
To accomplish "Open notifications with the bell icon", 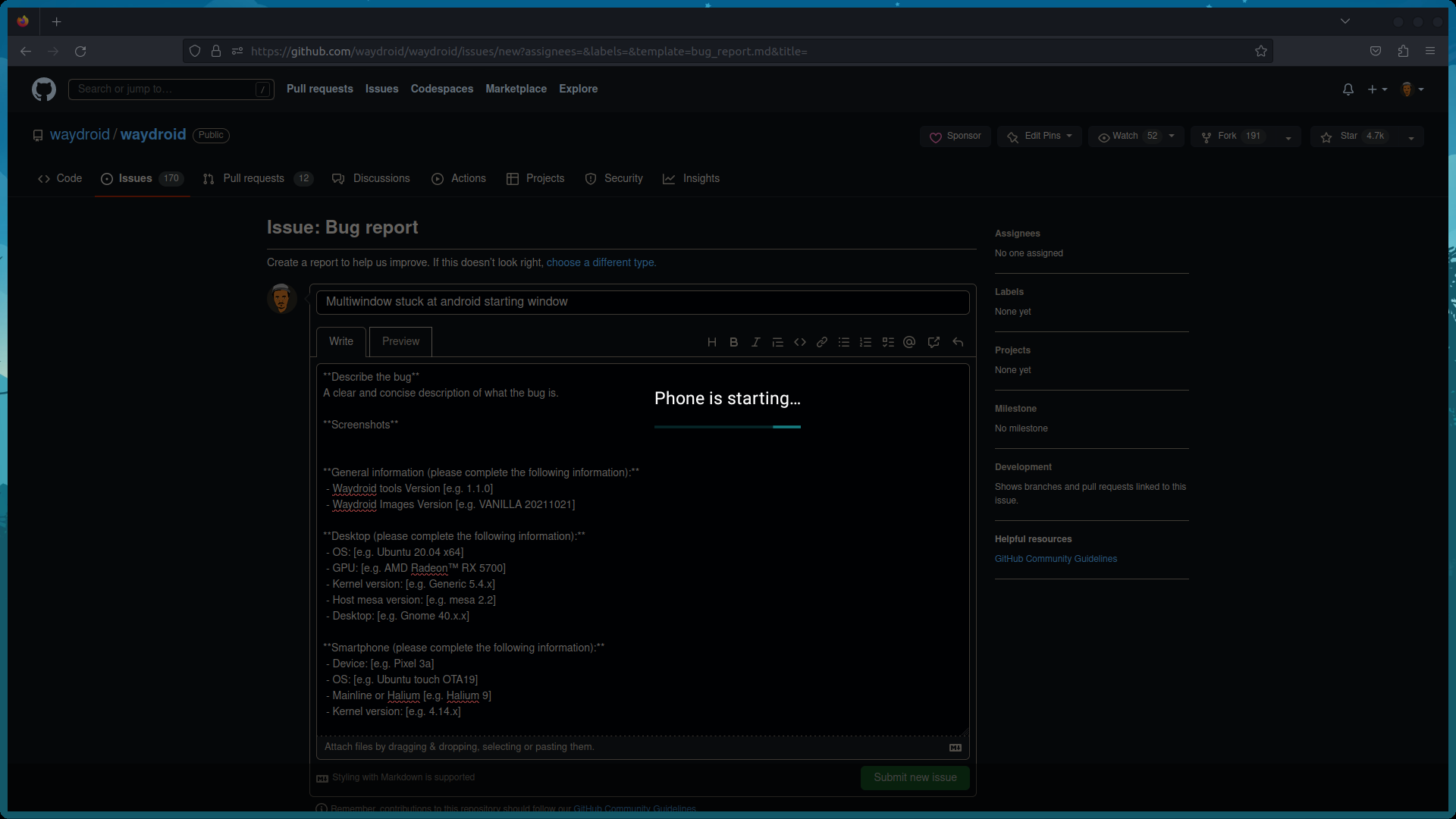I will 1348,89.
